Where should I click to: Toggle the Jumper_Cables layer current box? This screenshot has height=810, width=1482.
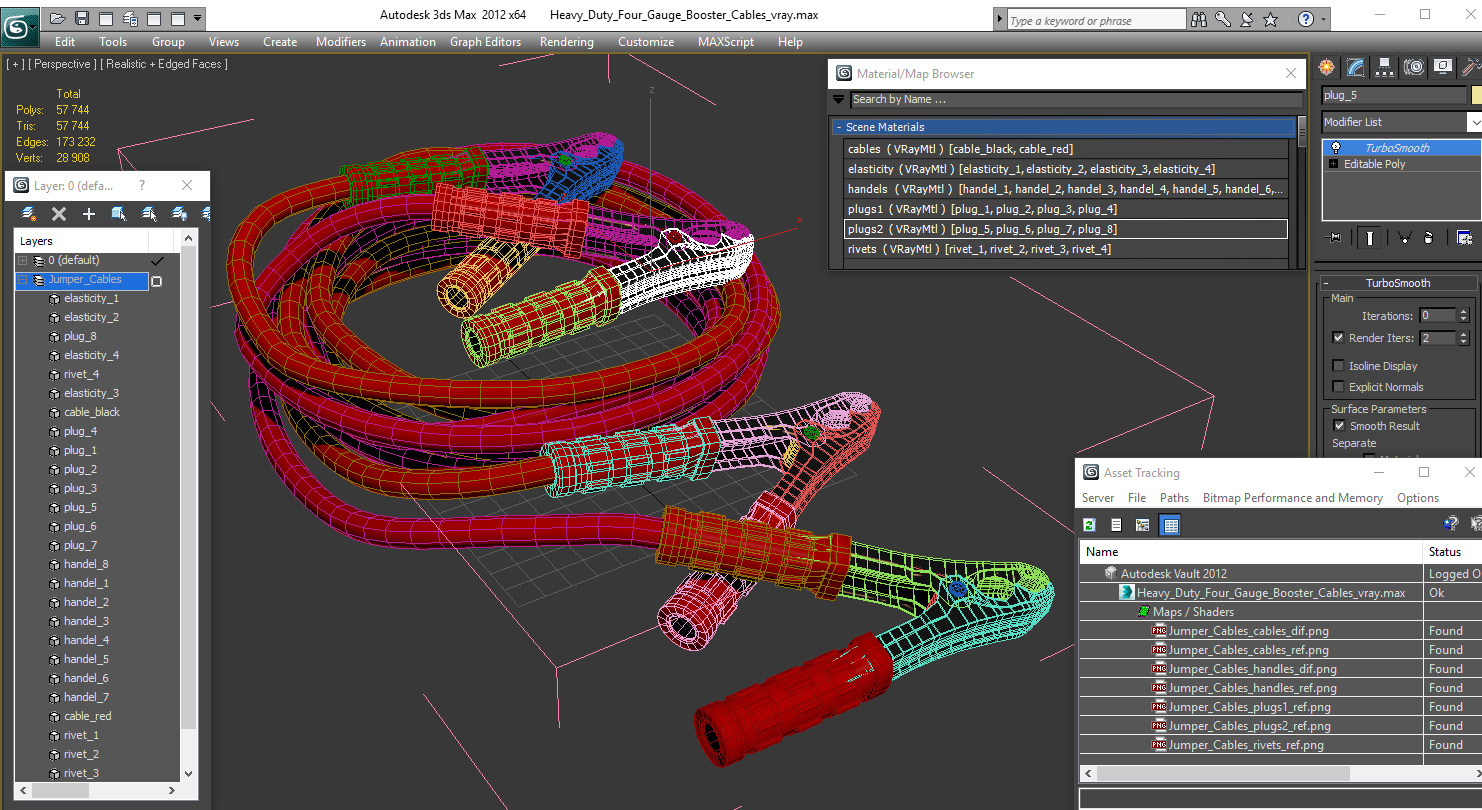click(x=156, y=281)
